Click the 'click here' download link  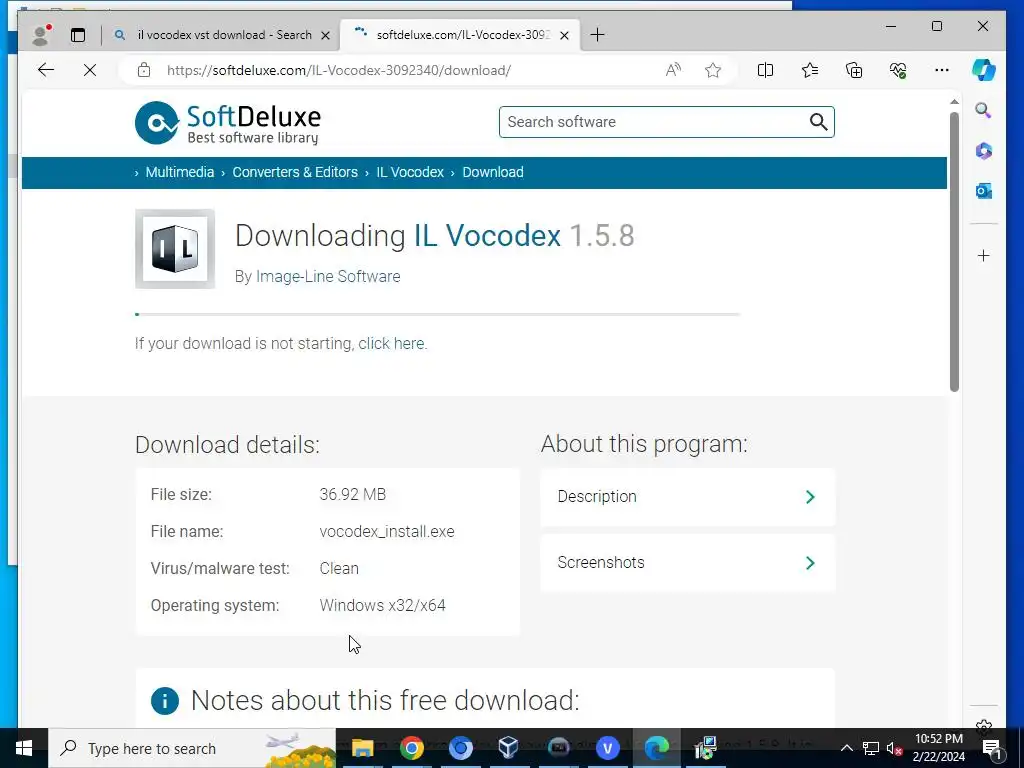click(391, 344)
